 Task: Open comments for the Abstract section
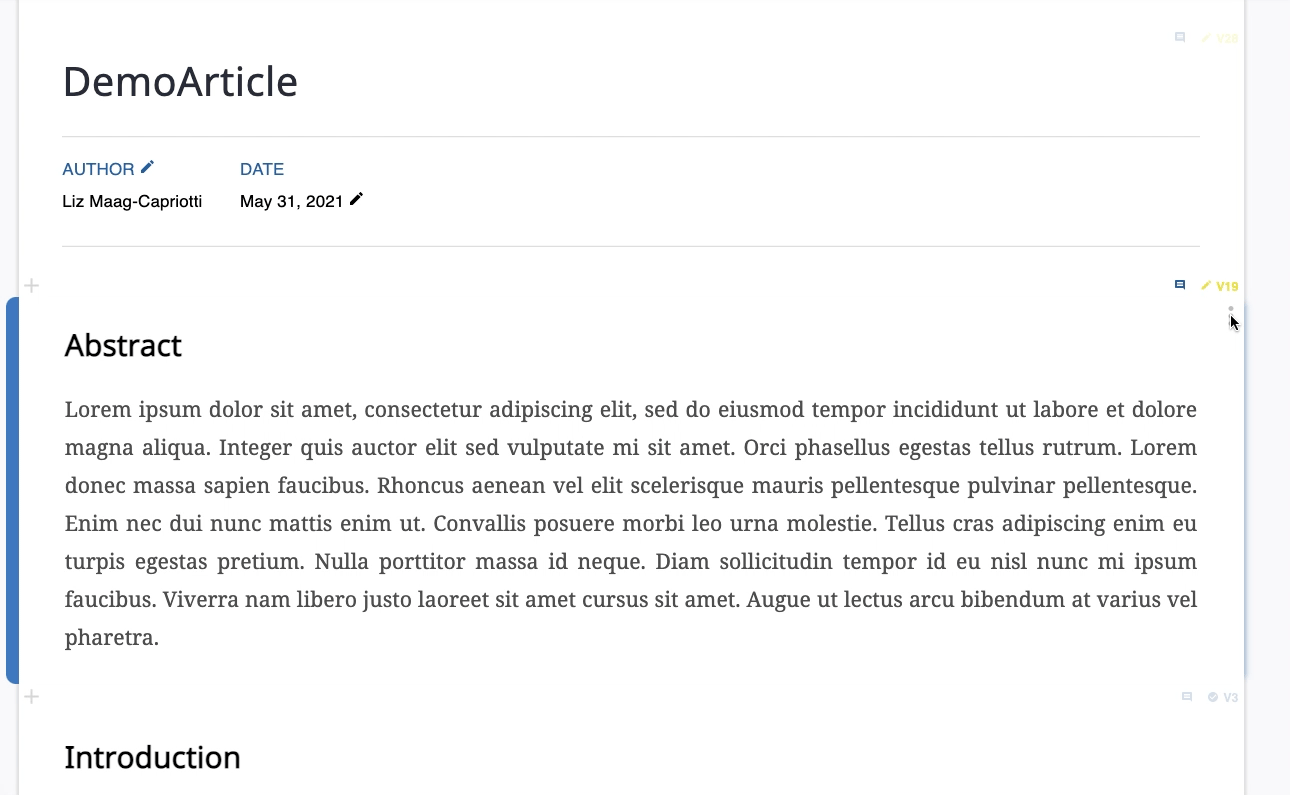pos(1180,285)
